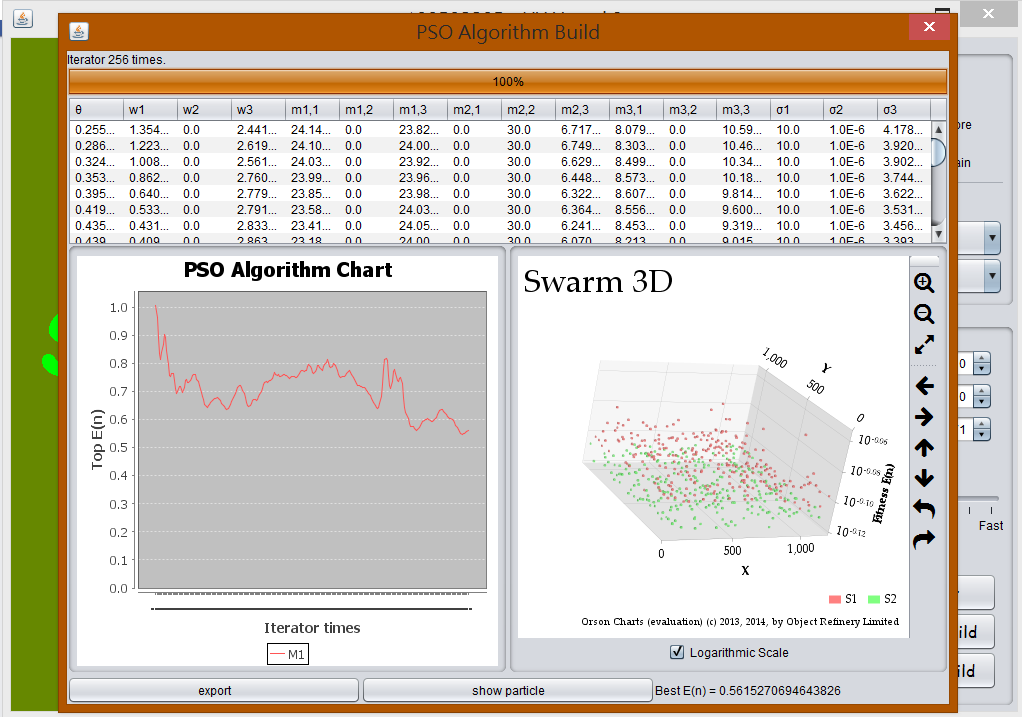The height and width of the screenshot is (717, 1022).
Task: Click the 100% progress bar
Action: pyautogui.click(x=507, y=82)
